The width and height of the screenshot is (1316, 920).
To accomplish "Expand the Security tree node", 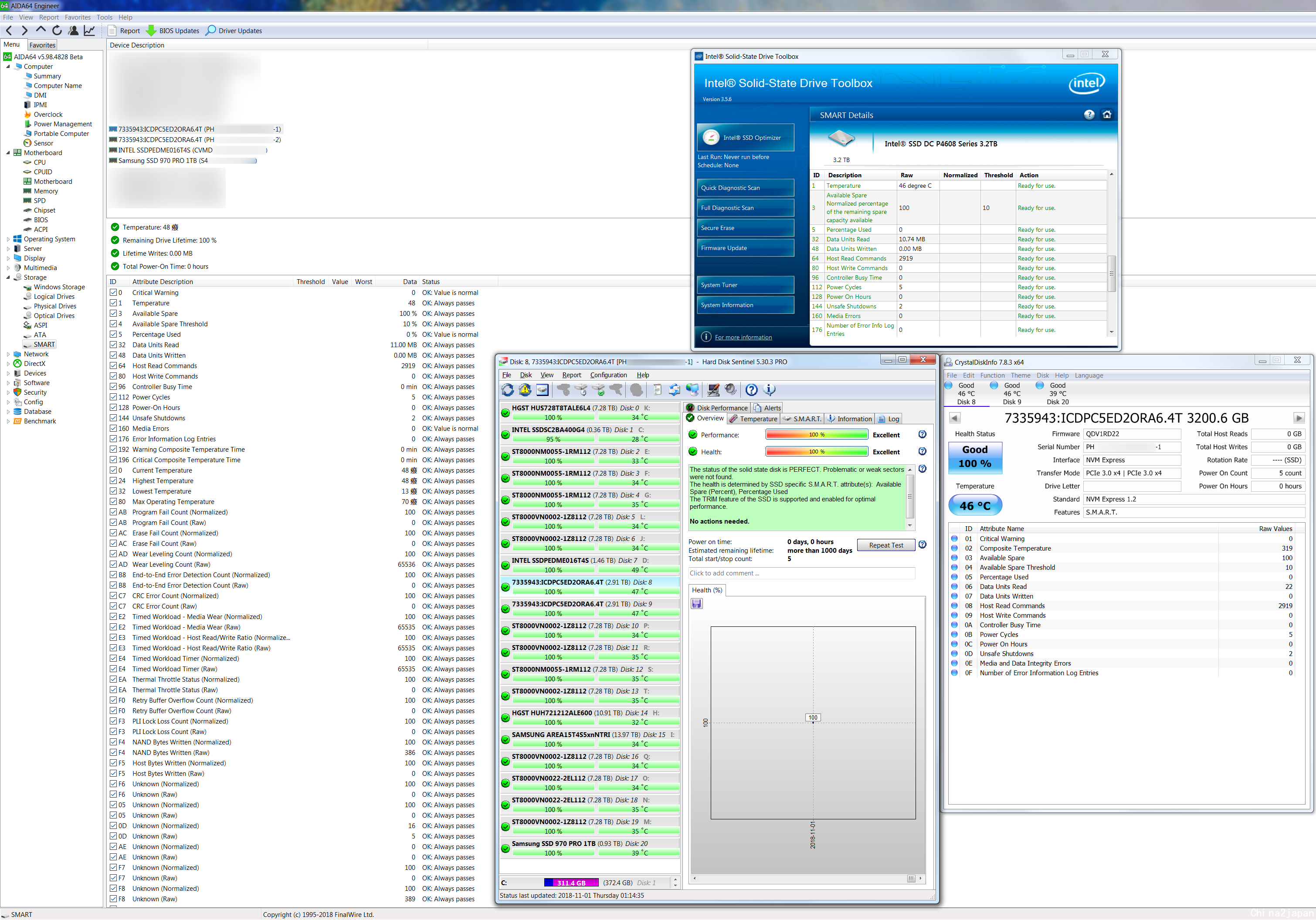I will pos(8,392).
